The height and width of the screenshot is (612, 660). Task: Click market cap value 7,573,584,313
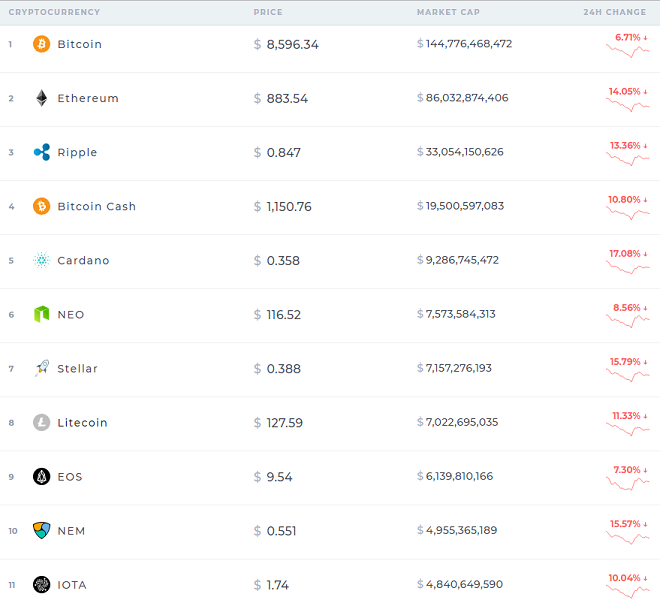coord(460,314)
